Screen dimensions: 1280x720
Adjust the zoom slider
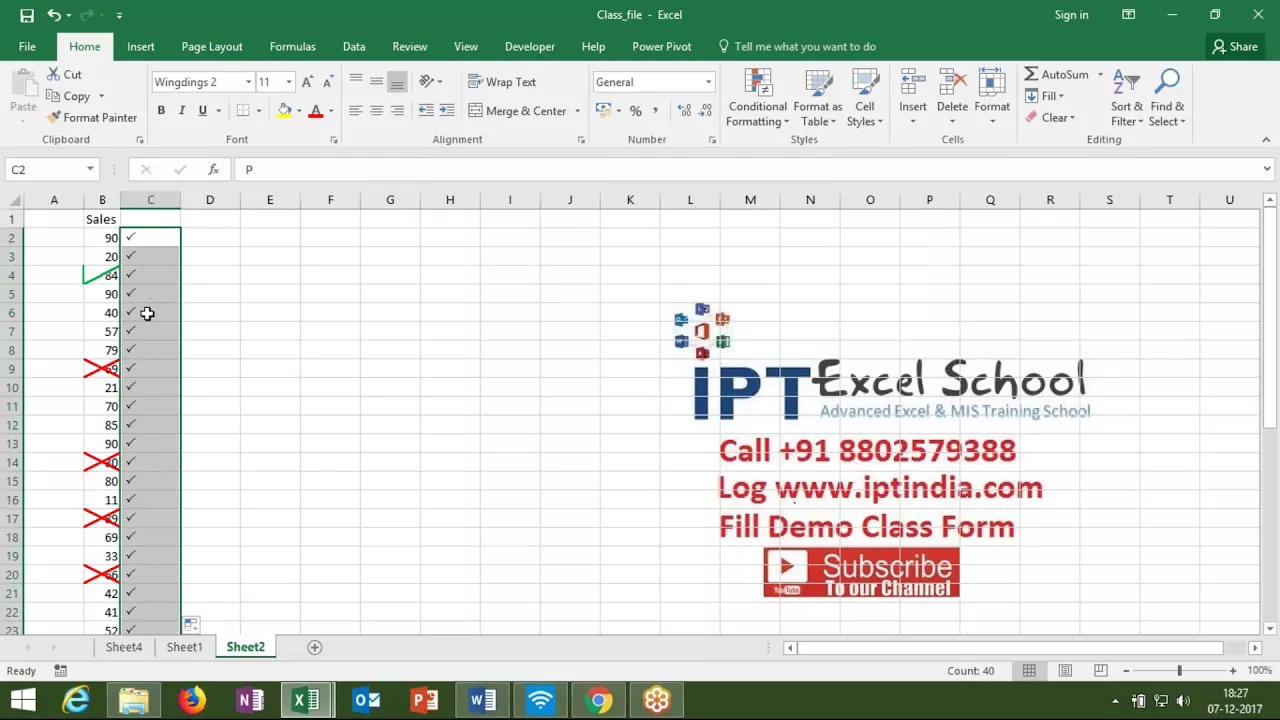click(x=1179, y=671)
